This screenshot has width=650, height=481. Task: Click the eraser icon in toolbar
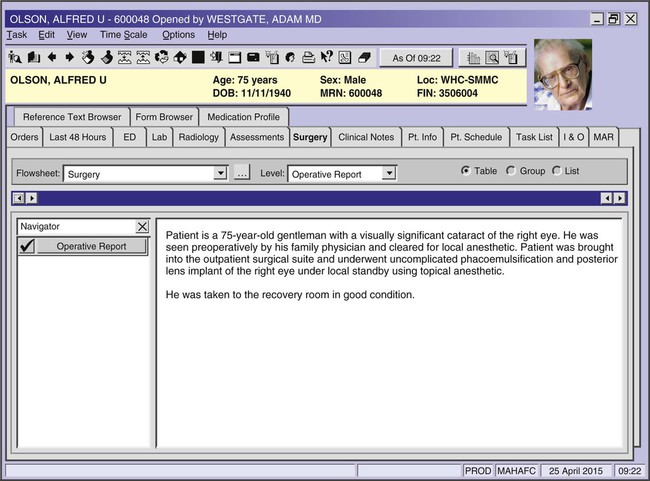point(363,57)
